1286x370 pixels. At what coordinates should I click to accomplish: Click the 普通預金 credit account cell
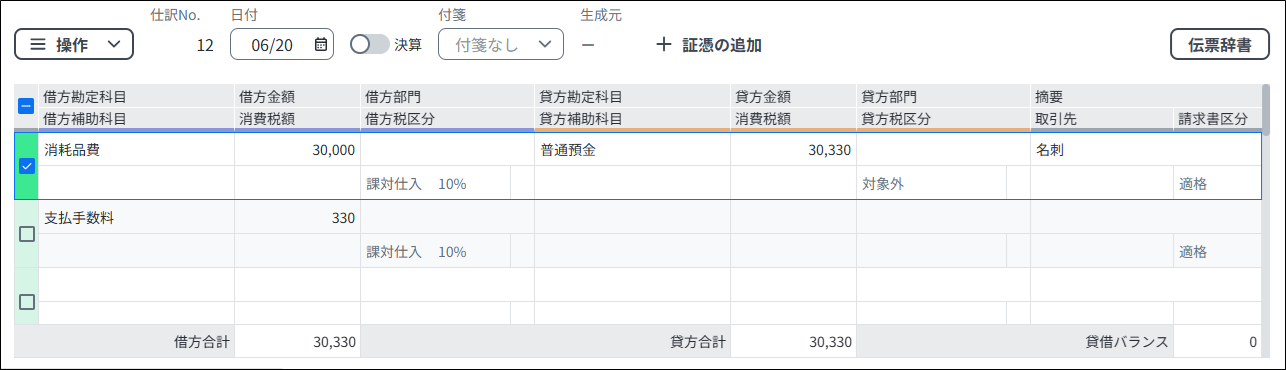[x=633, y=150]
